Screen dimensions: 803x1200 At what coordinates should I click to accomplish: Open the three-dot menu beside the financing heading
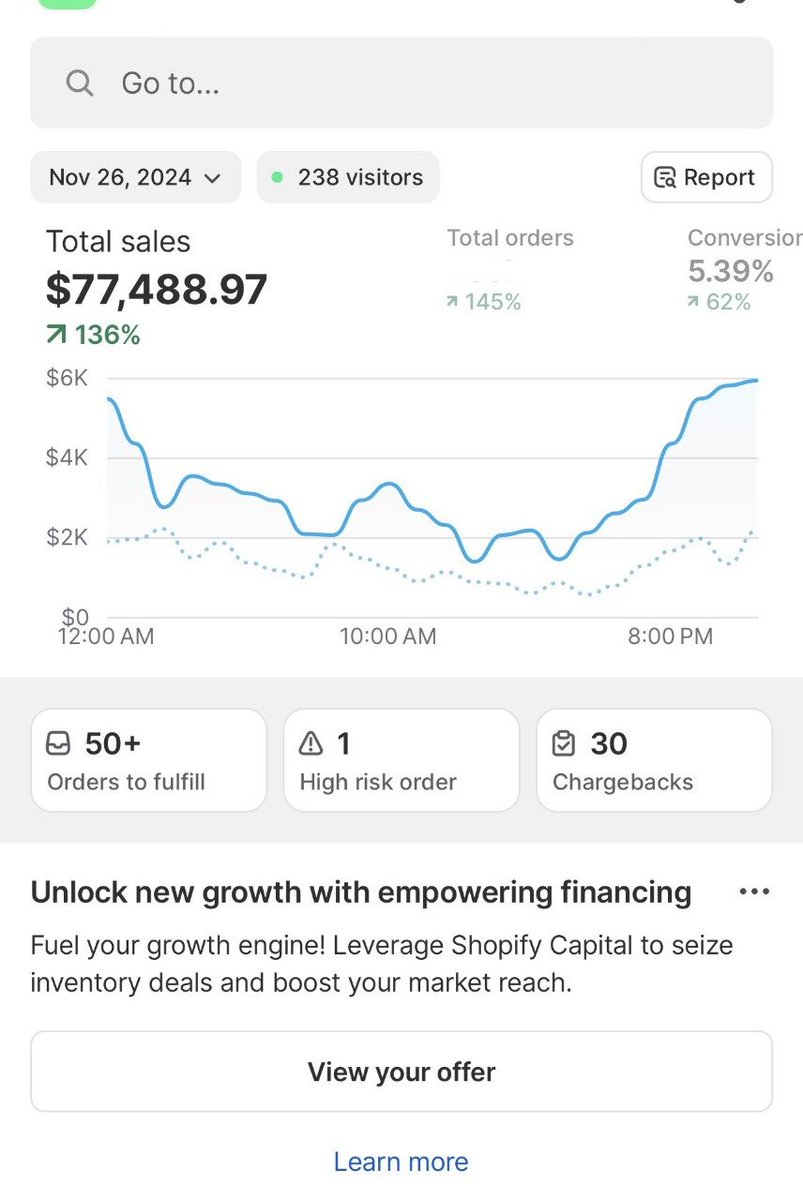(753, 892)
